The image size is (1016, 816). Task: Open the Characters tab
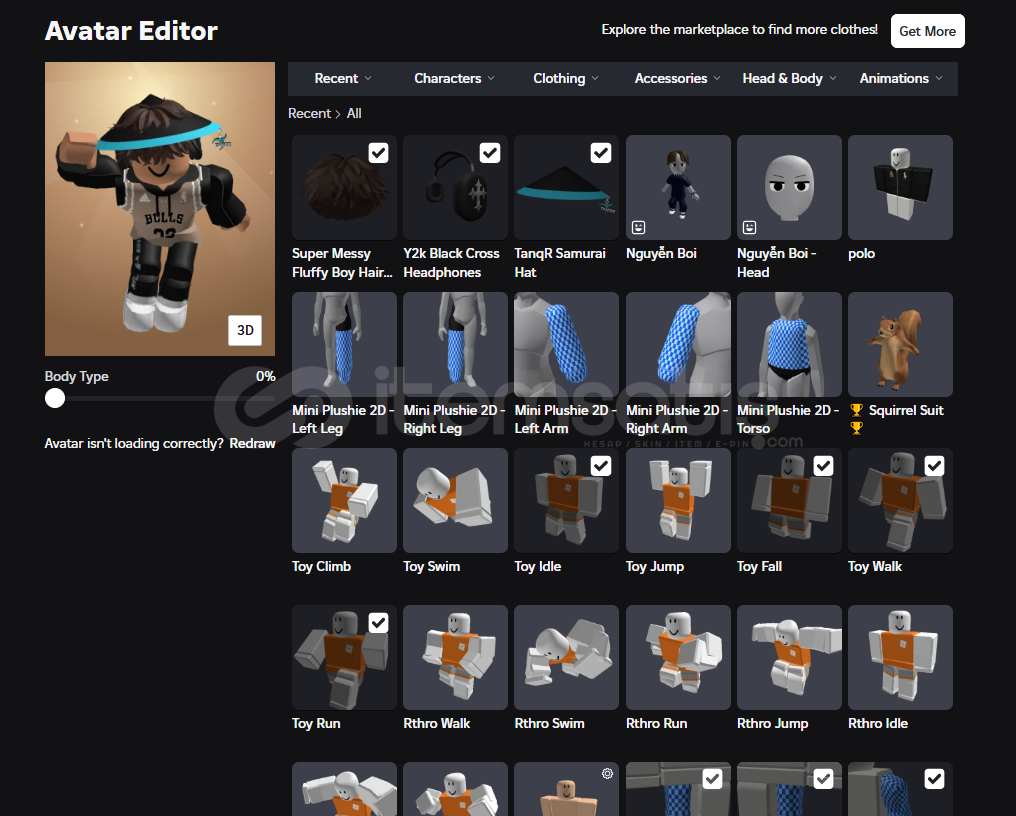click(x=454, y=78)
